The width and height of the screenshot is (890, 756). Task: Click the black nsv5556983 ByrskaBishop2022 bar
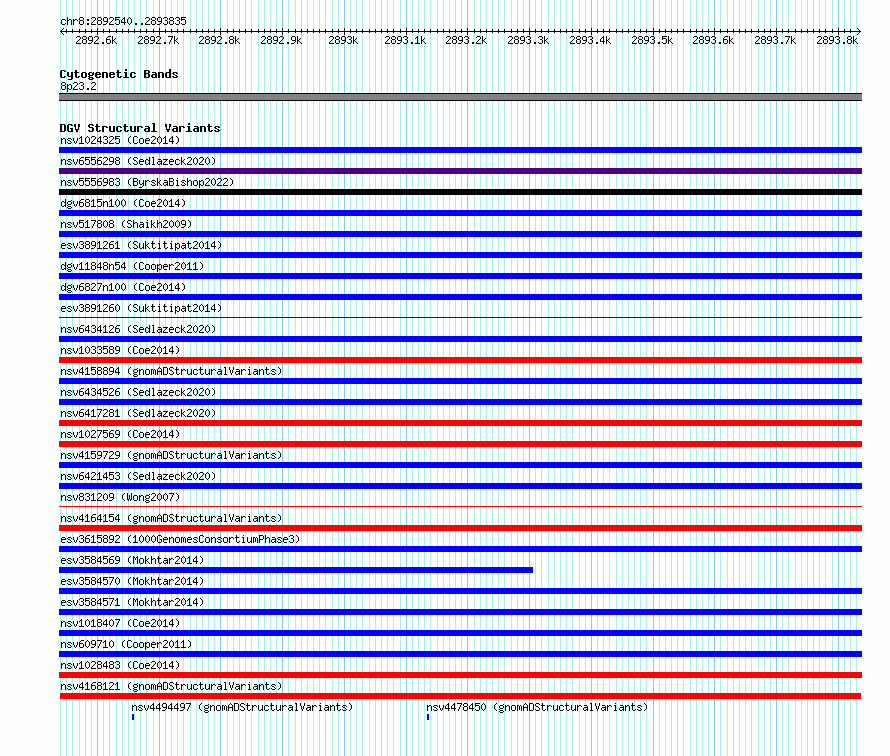(x=460, y=192)
